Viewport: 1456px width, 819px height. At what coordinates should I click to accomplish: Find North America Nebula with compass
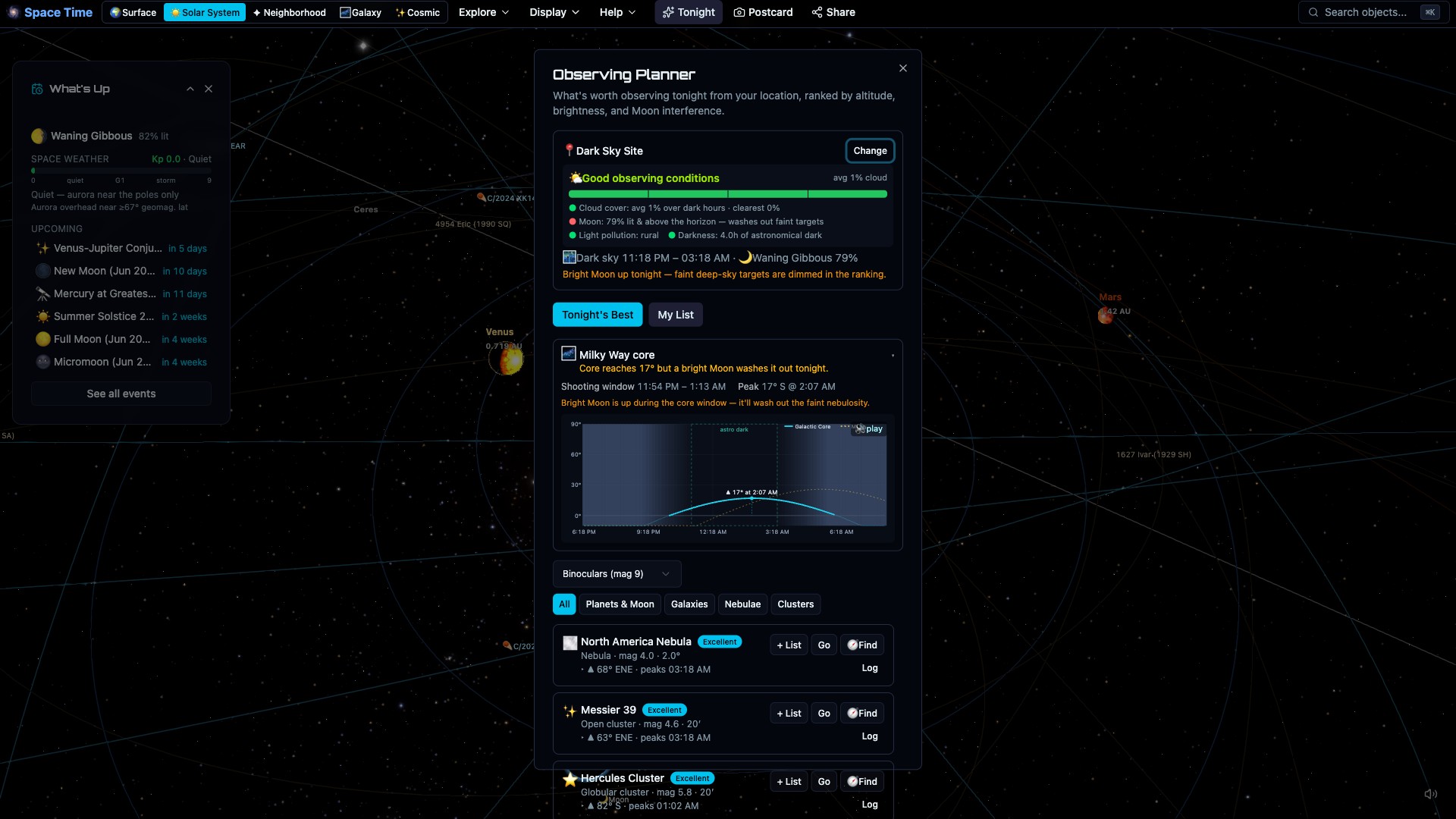point(862,645)
